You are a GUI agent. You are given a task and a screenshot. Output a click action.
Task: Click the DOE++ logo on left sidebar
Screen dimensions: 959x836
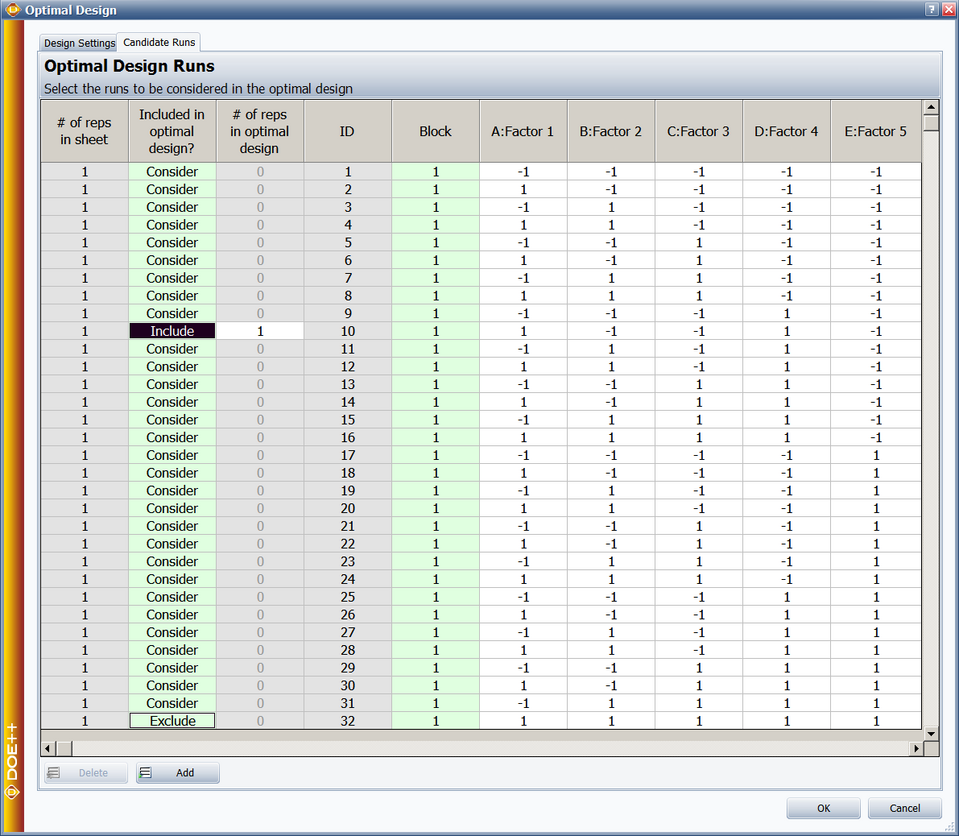click(12, 760)
